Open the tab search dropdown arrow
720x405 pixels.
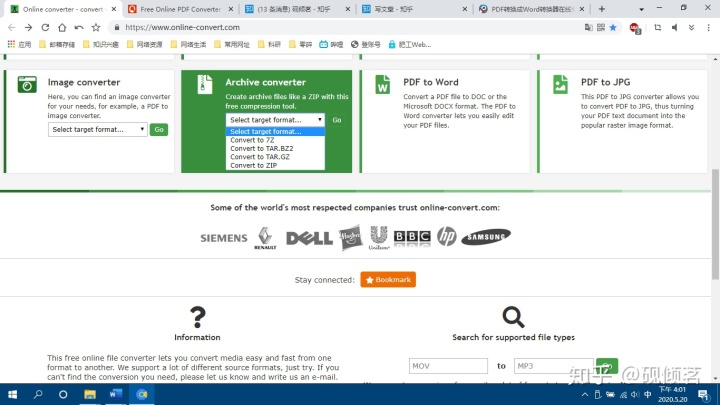coord(641,9)
